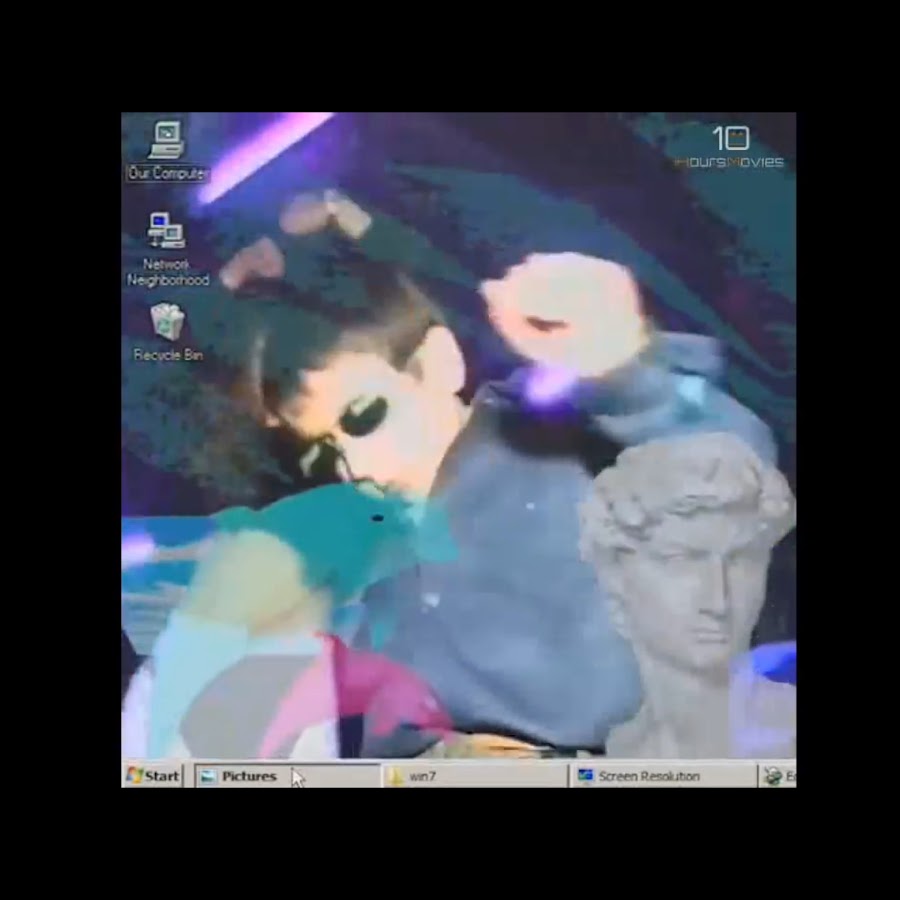This screenshot has width=900, height=900.
Task: Click the picture icon beside Pictures
Action: tap(208, 777)
